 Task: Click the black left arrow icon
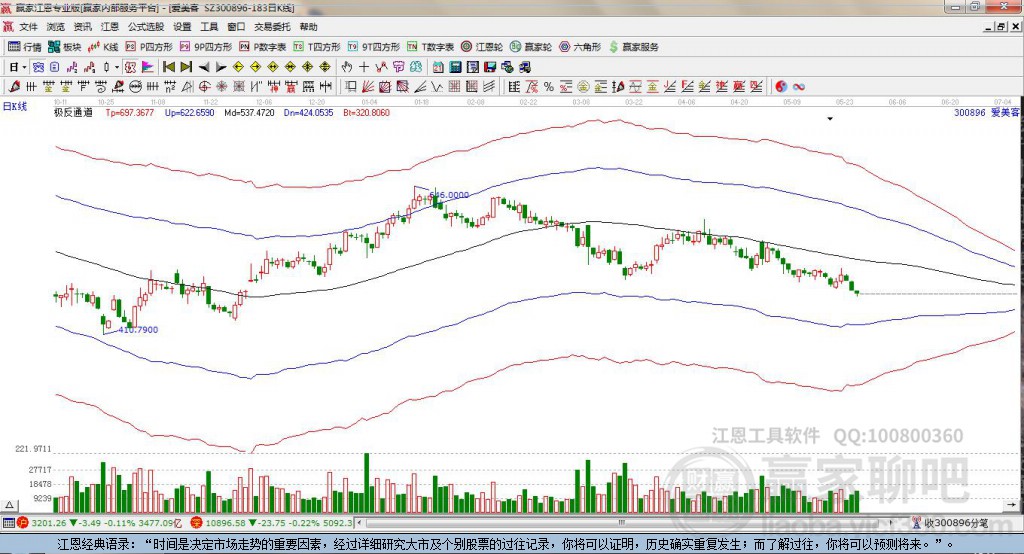204,67
